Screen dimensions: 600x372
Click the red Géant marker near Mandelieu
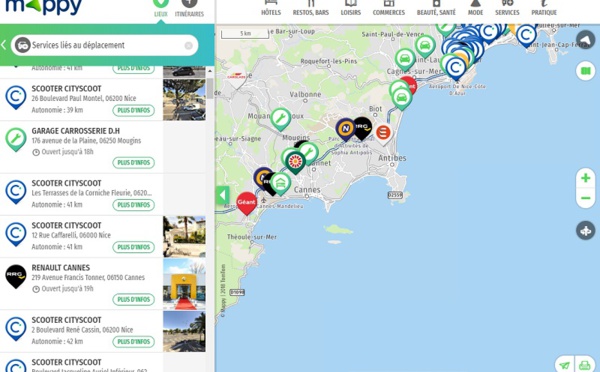click(246, 202)
